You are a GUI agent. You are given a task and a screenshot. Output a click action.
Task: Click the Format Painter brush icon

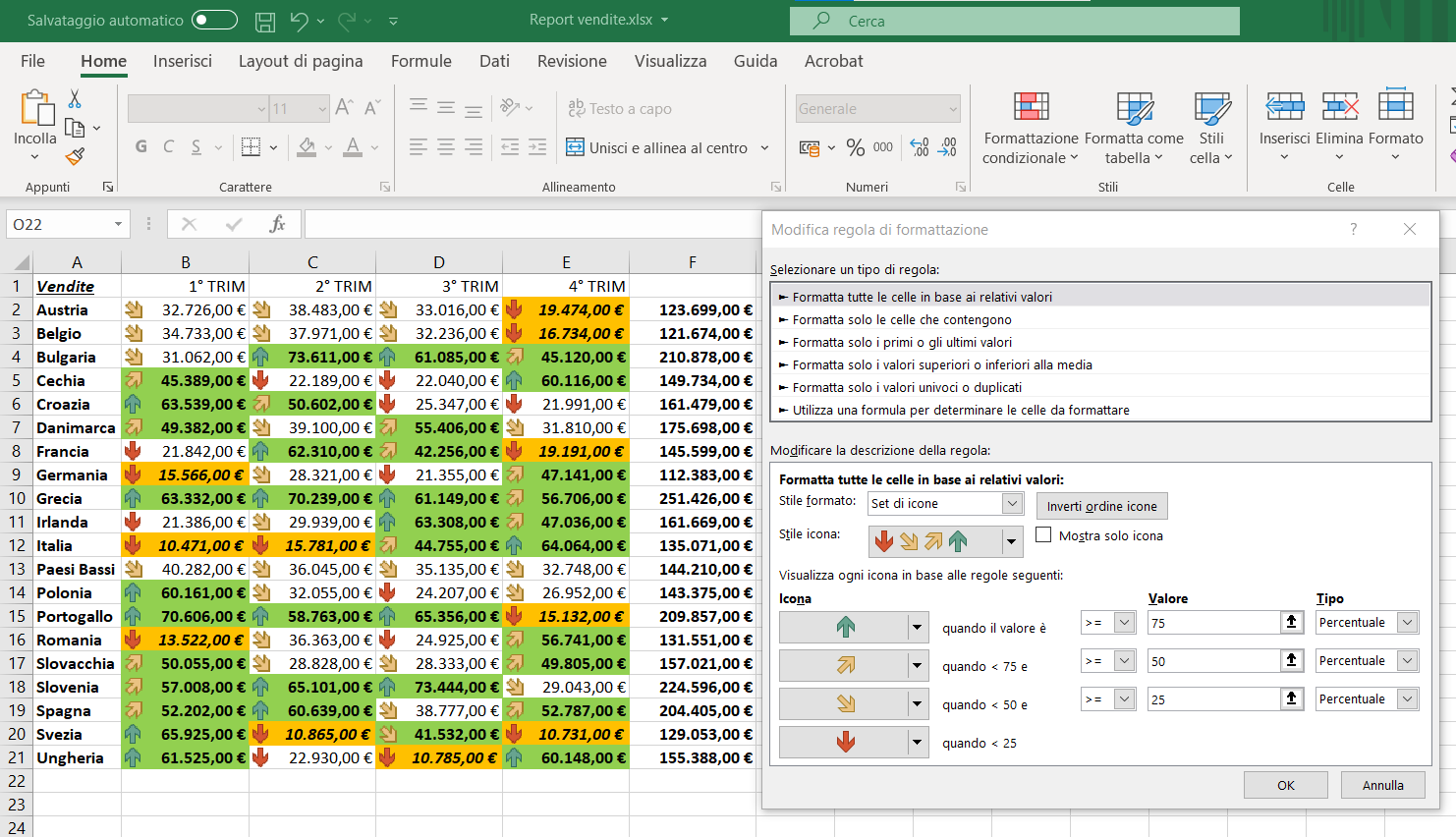(75, 156)
